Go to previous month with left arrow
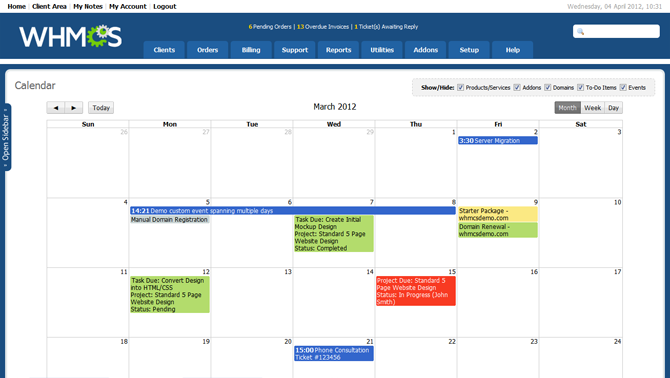Screen dimensions: 670x378 (56, 108)
